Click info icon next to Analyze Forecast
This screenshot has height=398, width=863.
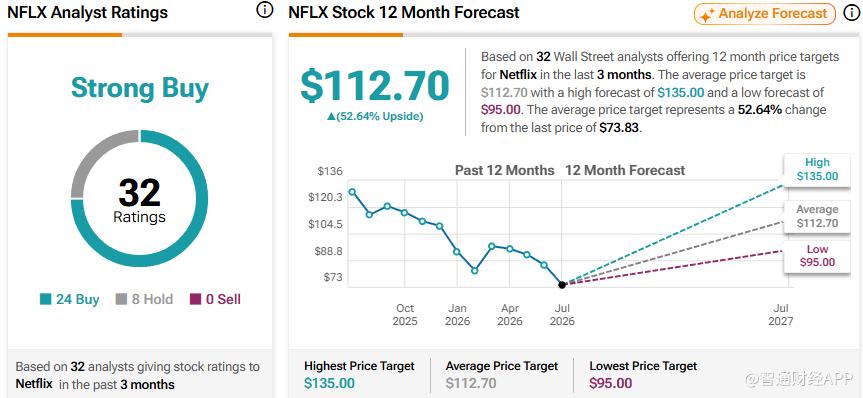point(851,14)
